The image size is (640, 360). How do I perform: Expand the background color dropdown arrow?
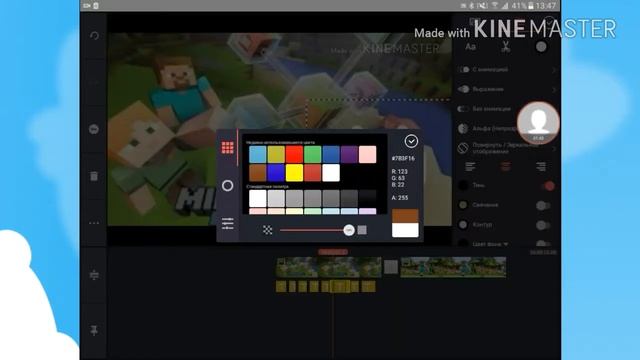(506, 244)
